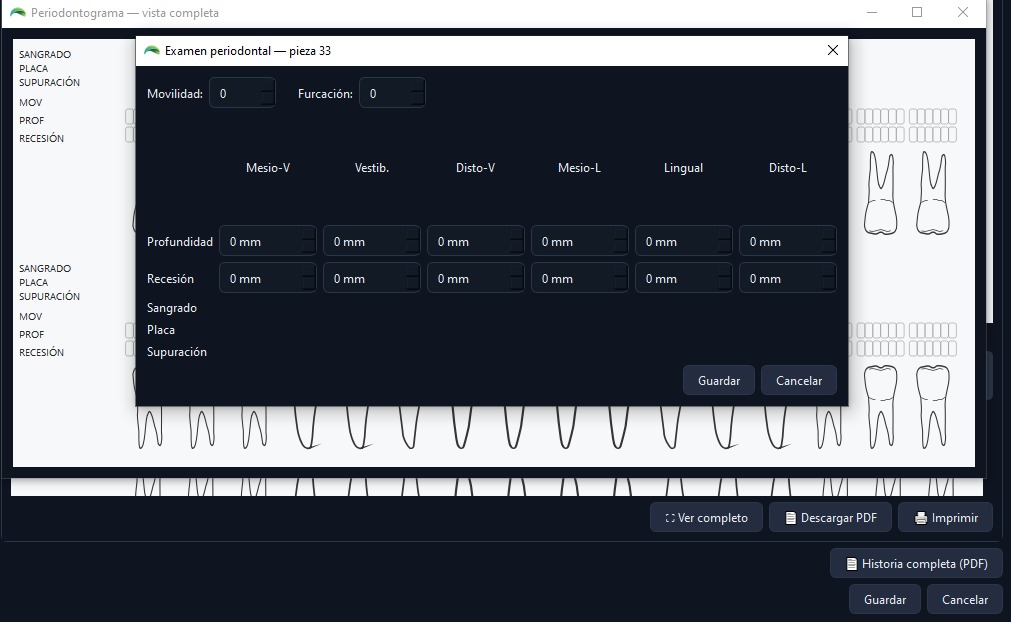
Task: Click the Profundidad field under Vestib.
Action: (x=371, y=242)
